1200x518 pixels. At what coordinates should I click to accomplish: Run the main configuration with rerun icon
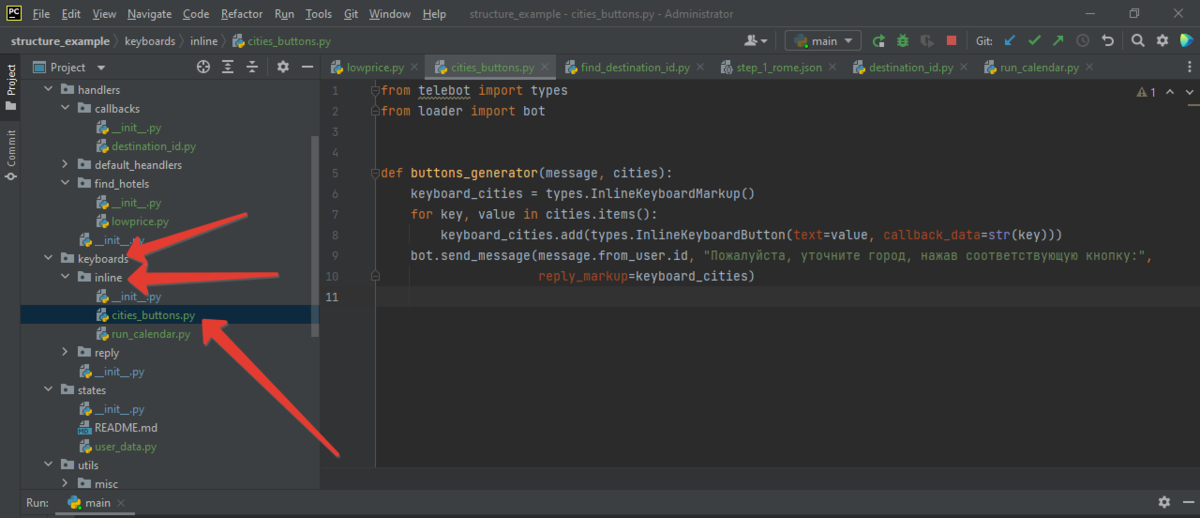coord(878,41)
